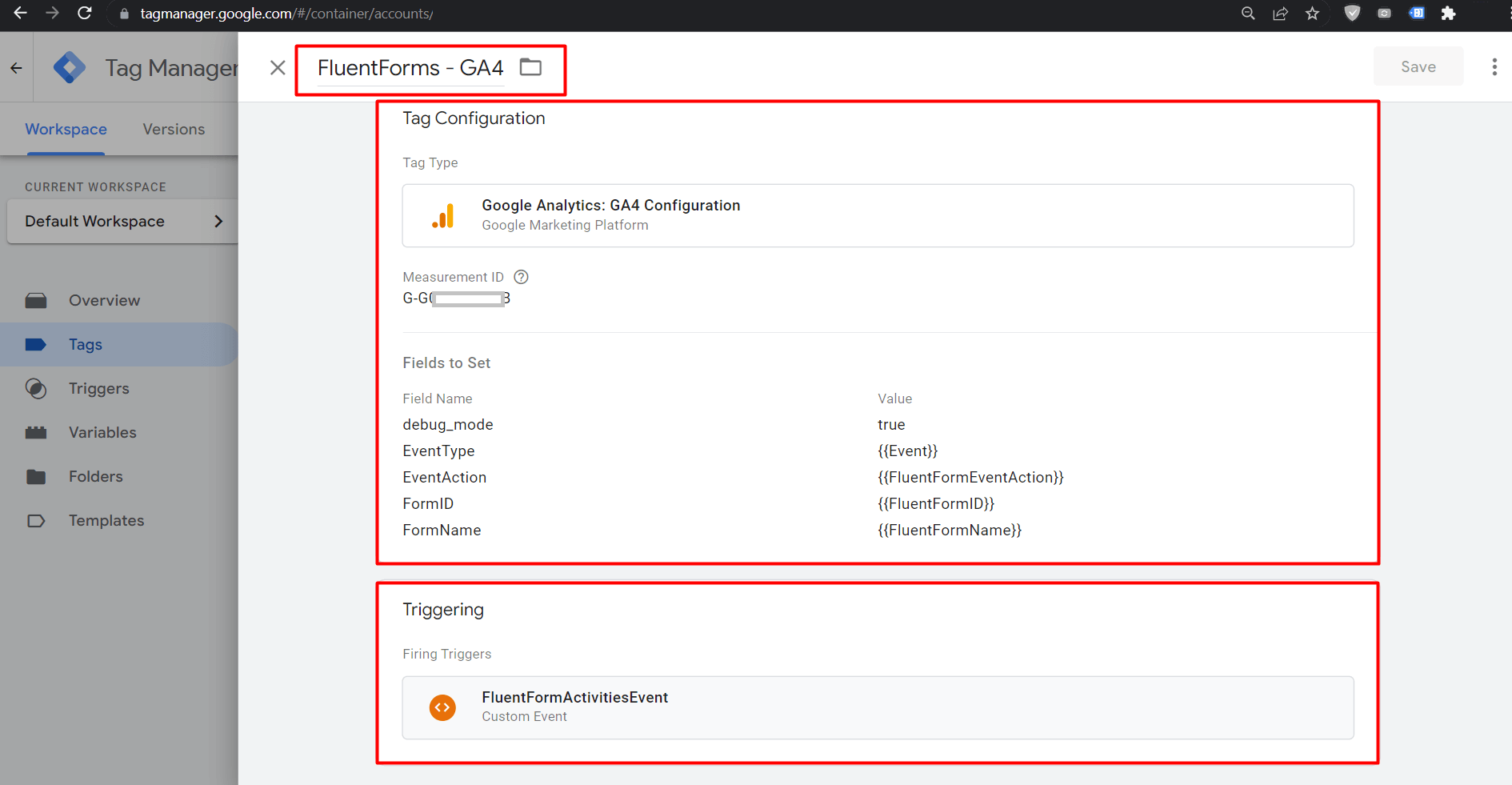Click the browser back arrow

pos(20,13)
